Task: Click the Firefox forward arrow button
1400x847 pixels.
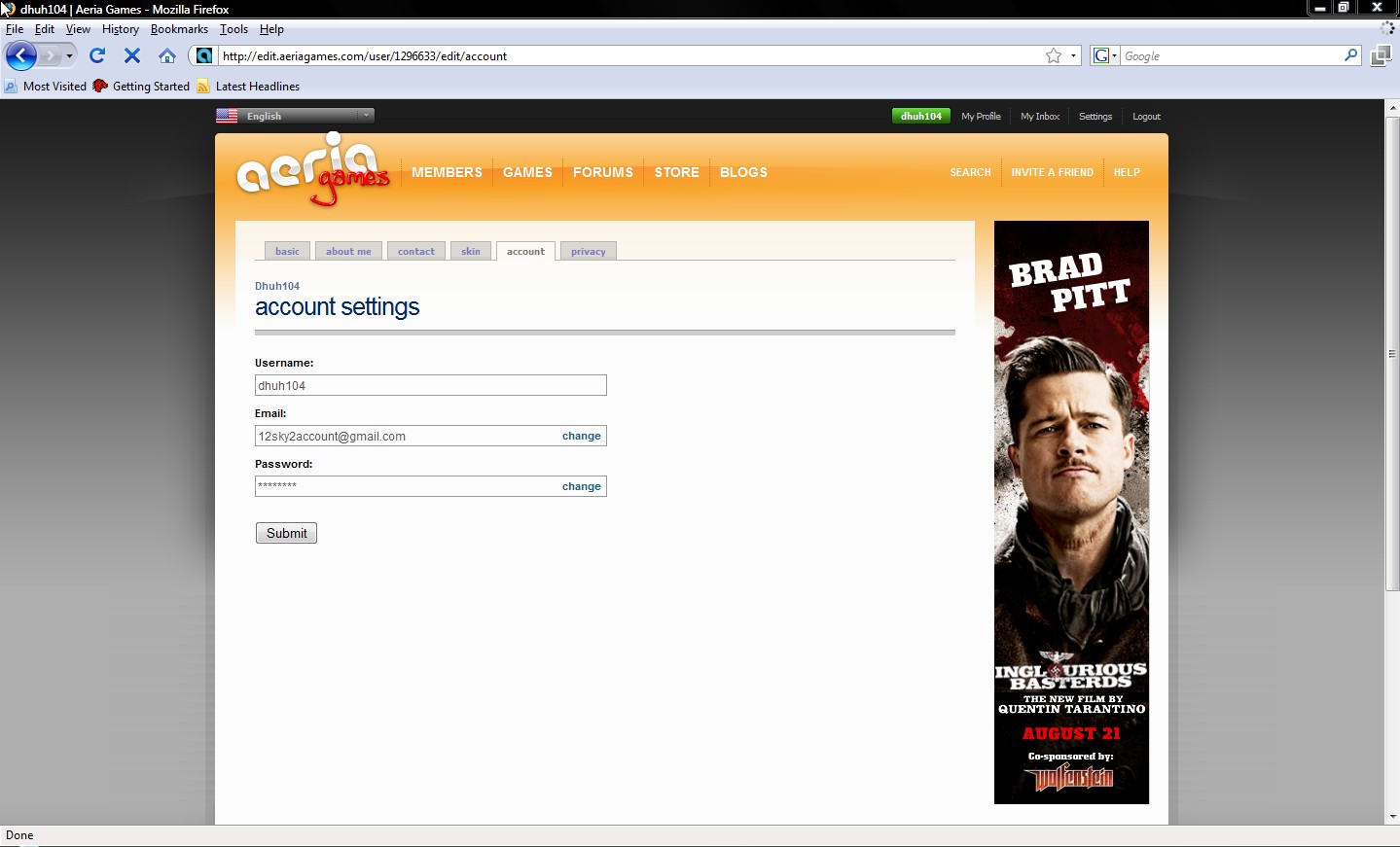Action: [x=50, y=55]
